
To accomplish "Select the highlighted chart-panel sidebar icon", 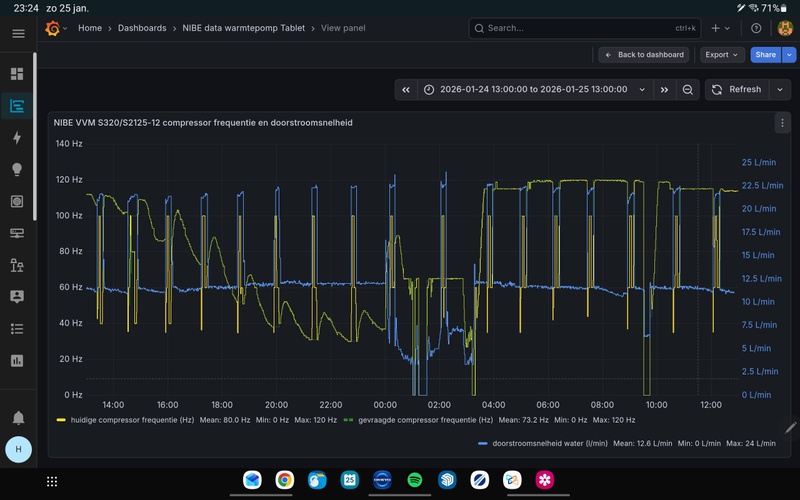I will coord(17,106).
